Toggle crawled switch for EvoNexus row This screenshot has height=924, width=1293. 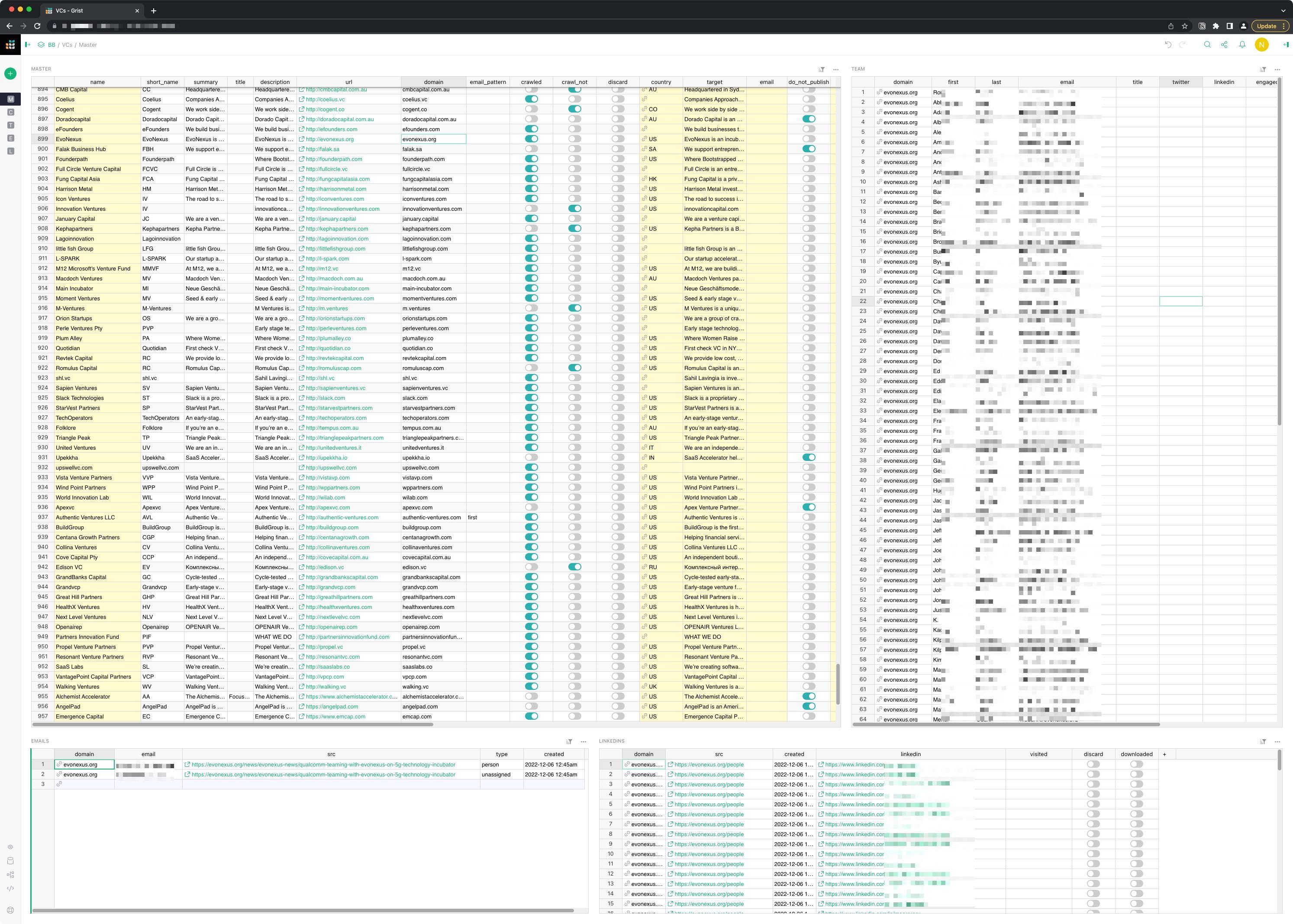click(531, 139)
